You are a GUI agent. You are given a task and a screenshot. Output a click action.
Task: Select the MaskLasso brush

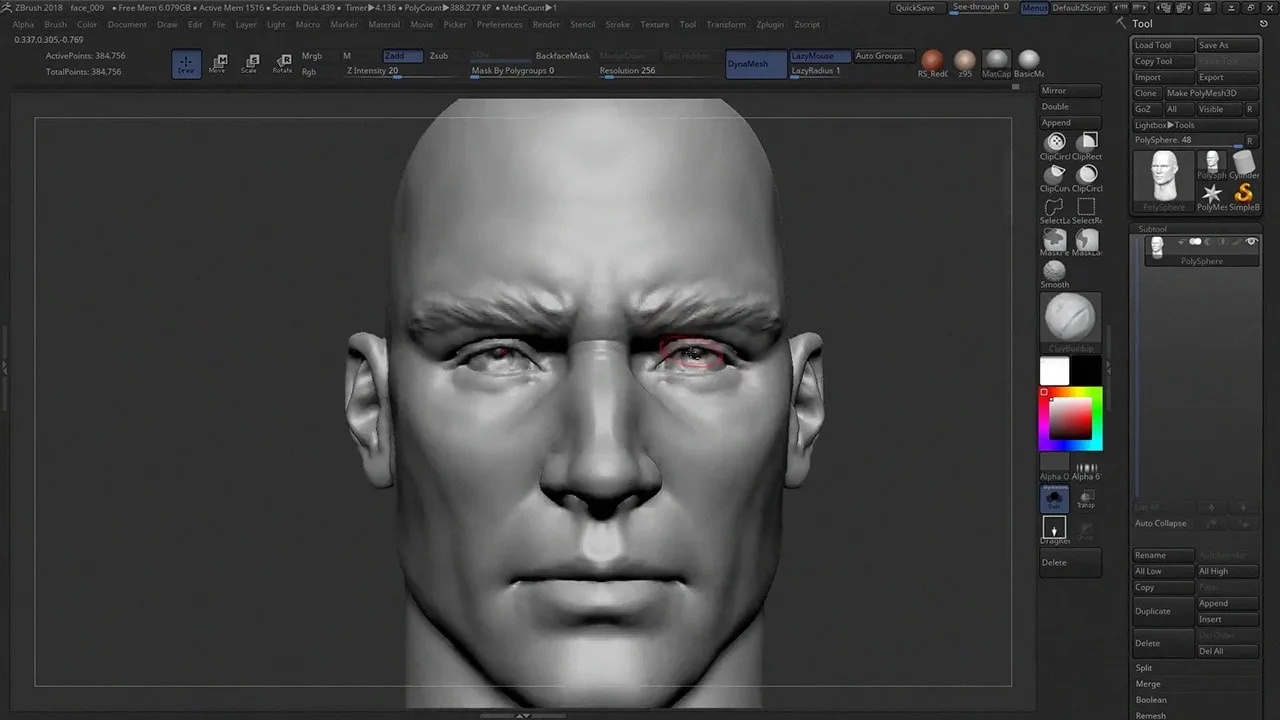1087,242
